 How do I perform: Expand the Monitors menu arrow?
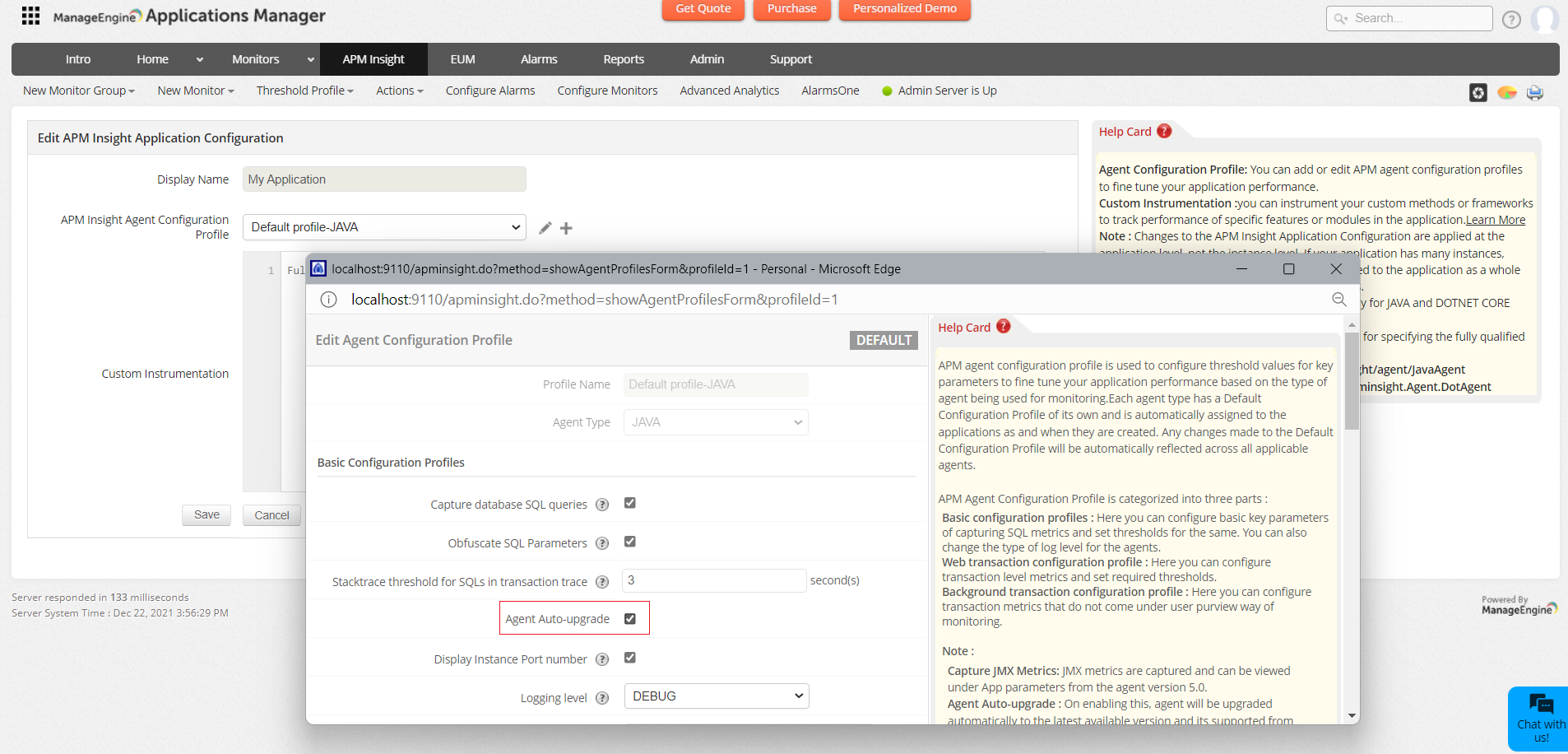point(310,59)
